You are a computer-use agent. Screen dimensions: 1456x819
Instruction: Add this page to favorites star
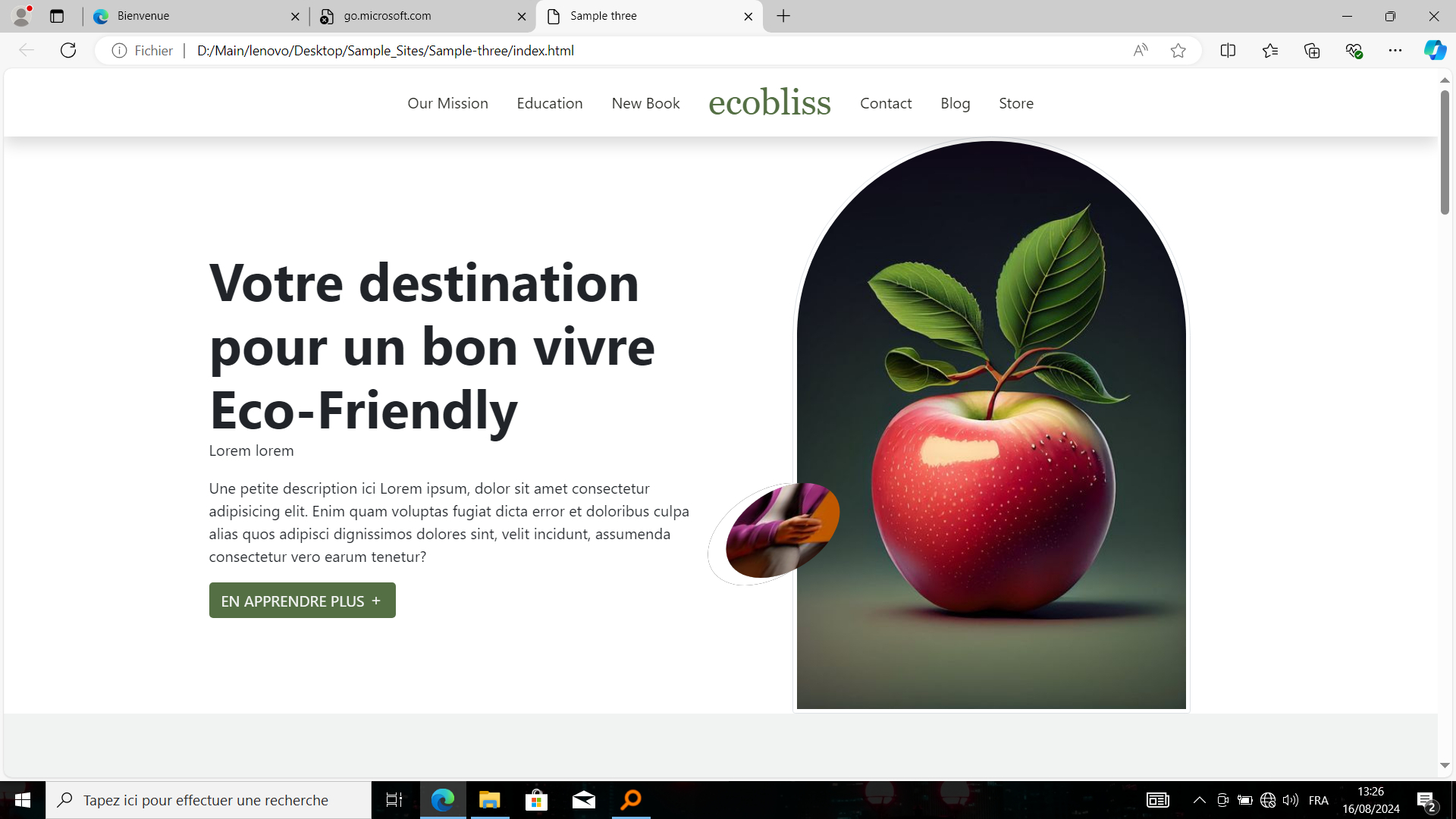[1178, 50]
